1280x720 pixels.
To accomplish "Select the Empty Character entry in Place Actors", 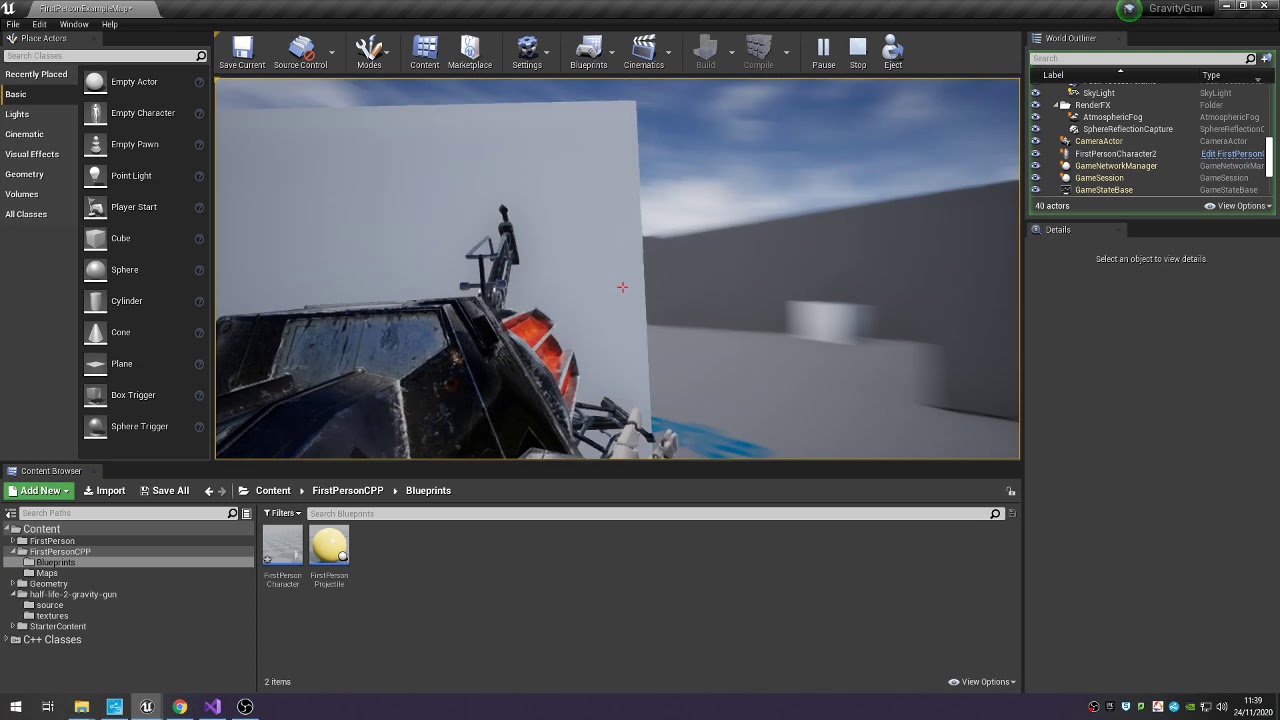I will point(144,113).
